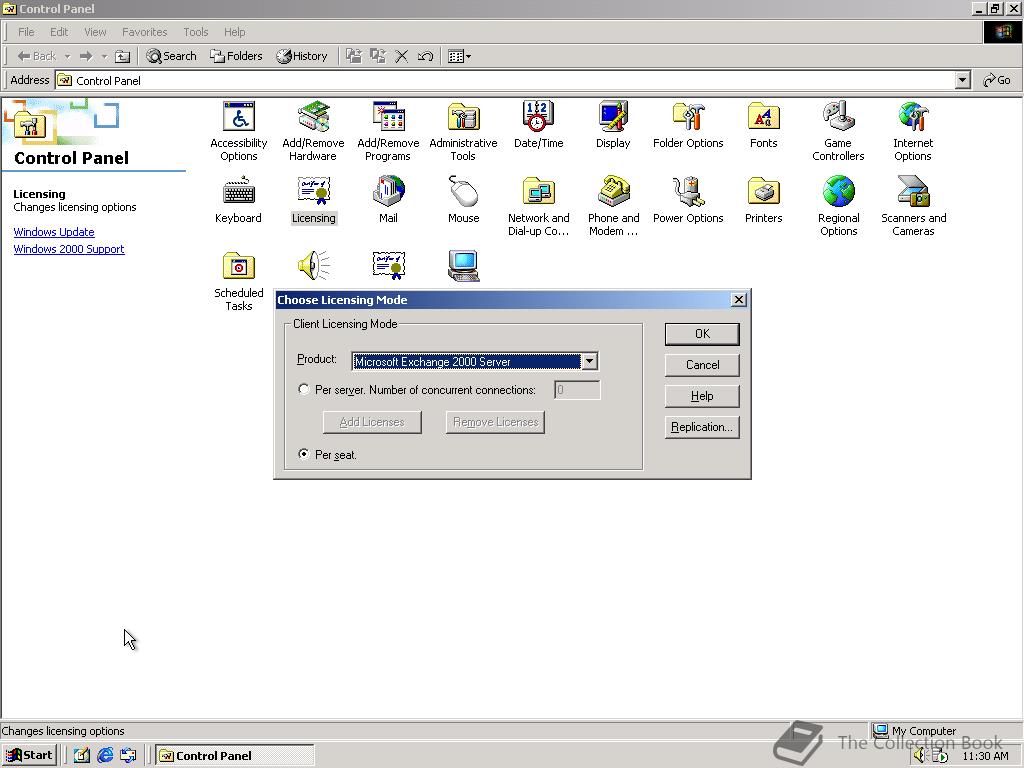This screenshot has height=768, width=1024.
Task: Open Display settings icon
Action: (613, 124)
